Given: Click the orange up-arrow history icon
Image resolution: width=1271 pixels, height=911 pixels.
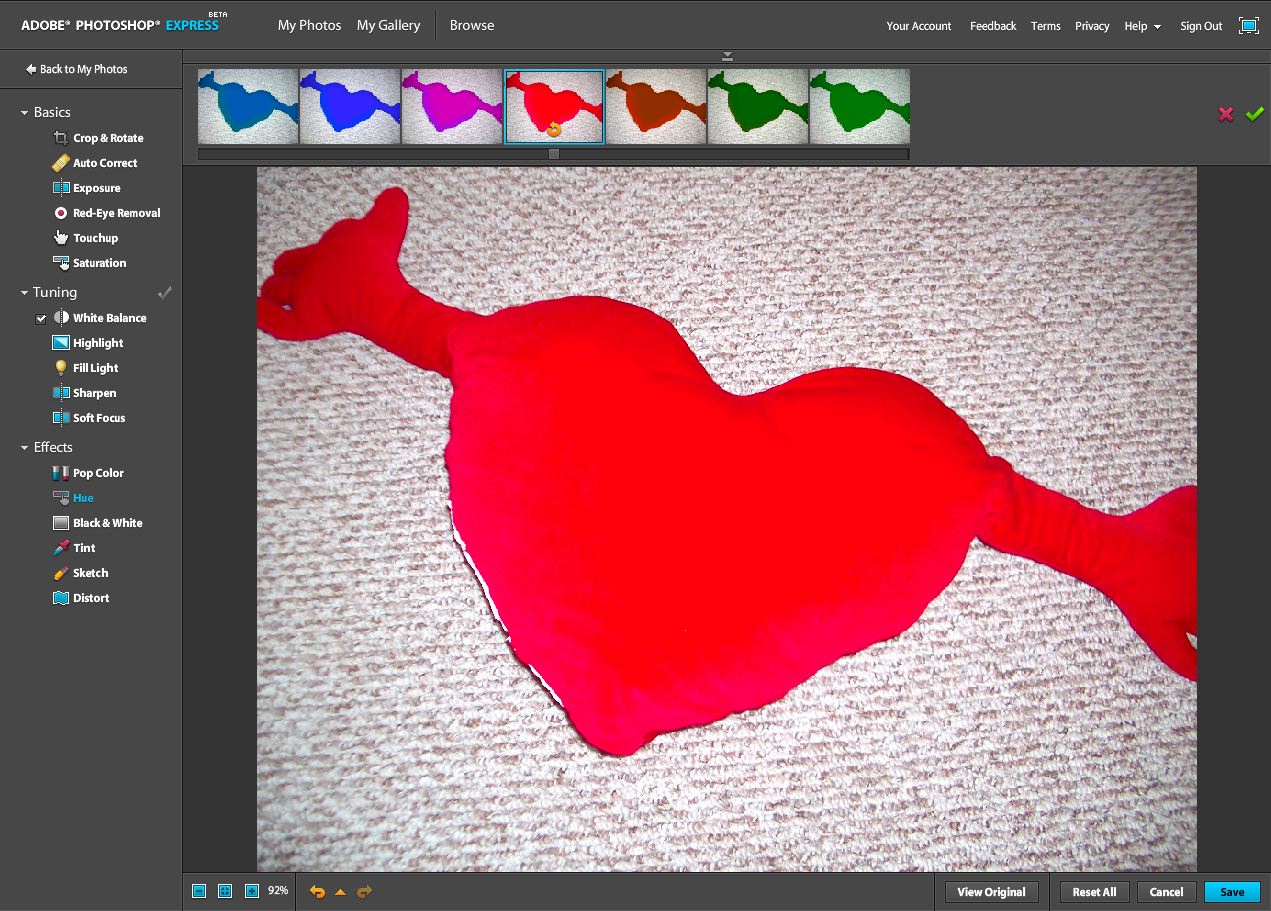Looking at the screenshot, I should pos(340,892).
